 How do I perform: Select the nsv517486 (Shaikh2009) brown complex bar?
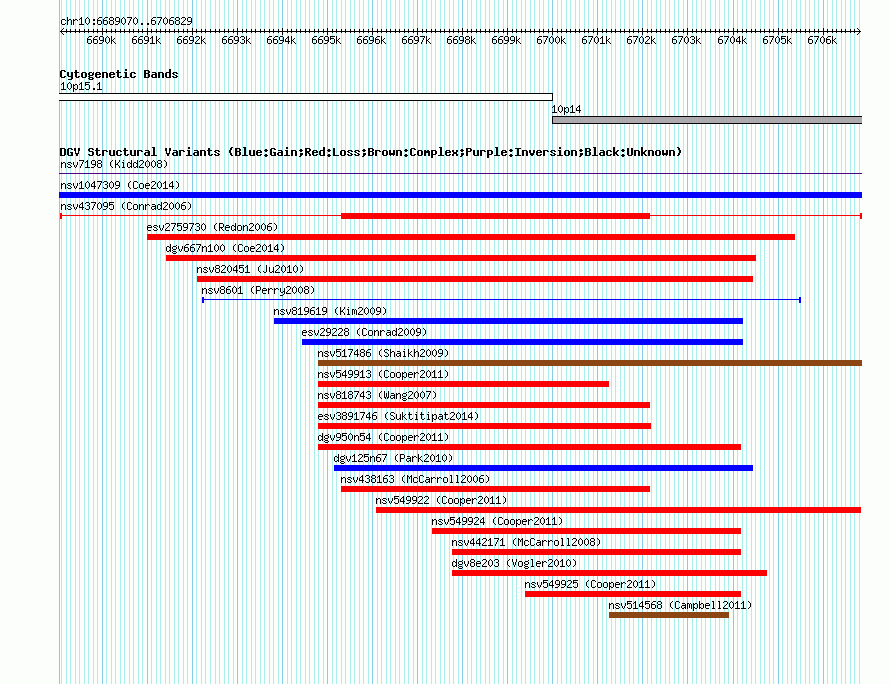(590, 363)
